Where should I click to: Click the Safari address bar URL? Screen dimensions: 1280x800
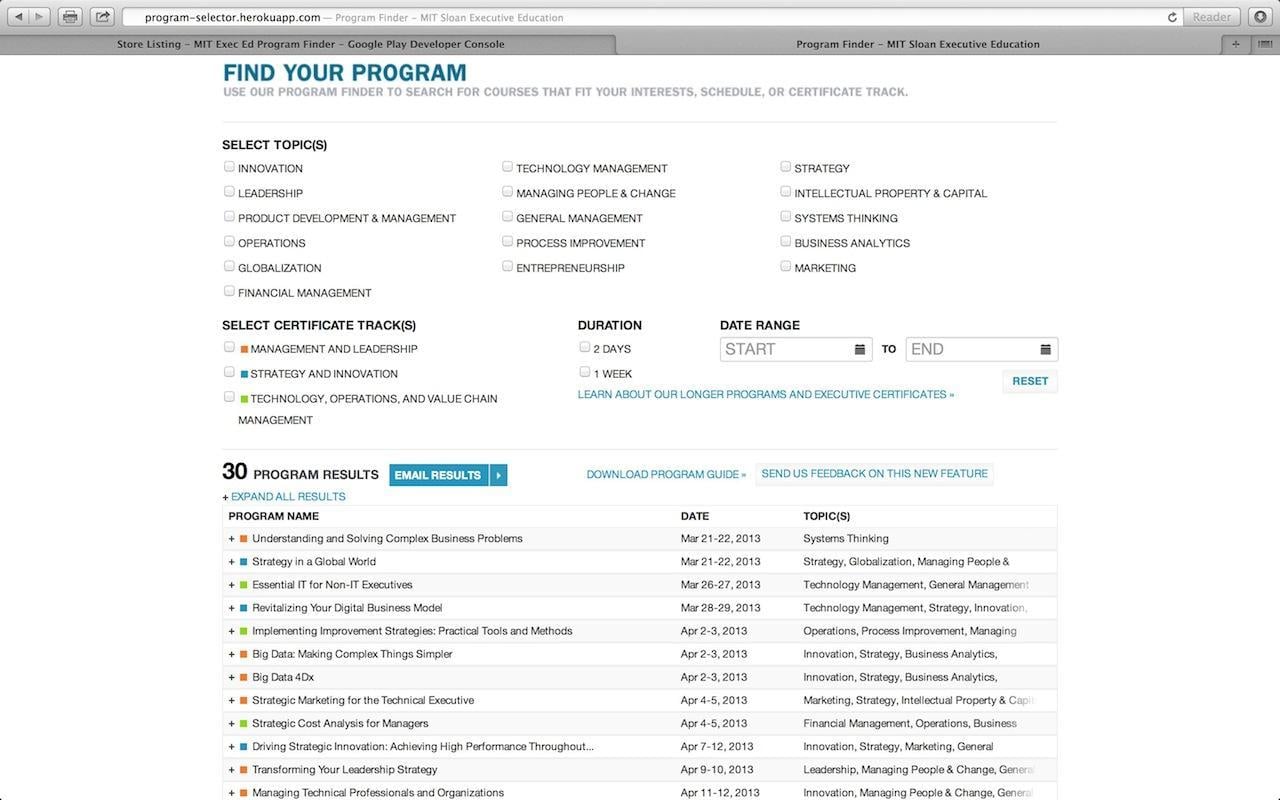(x=232, y=17)
